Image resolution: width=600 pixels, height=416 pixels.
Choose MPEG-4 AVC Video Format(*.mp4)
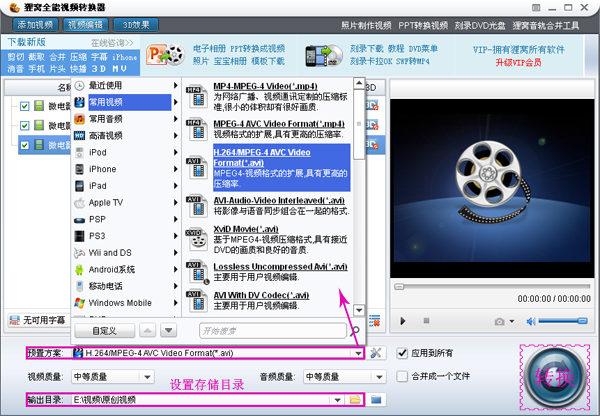coord(267,129)
